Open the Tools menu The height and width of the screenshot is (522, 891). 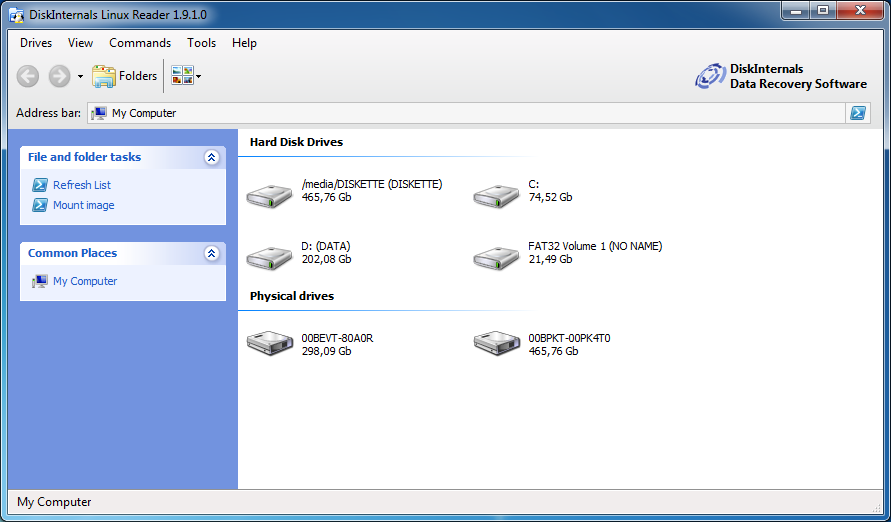tap(201, 43)
